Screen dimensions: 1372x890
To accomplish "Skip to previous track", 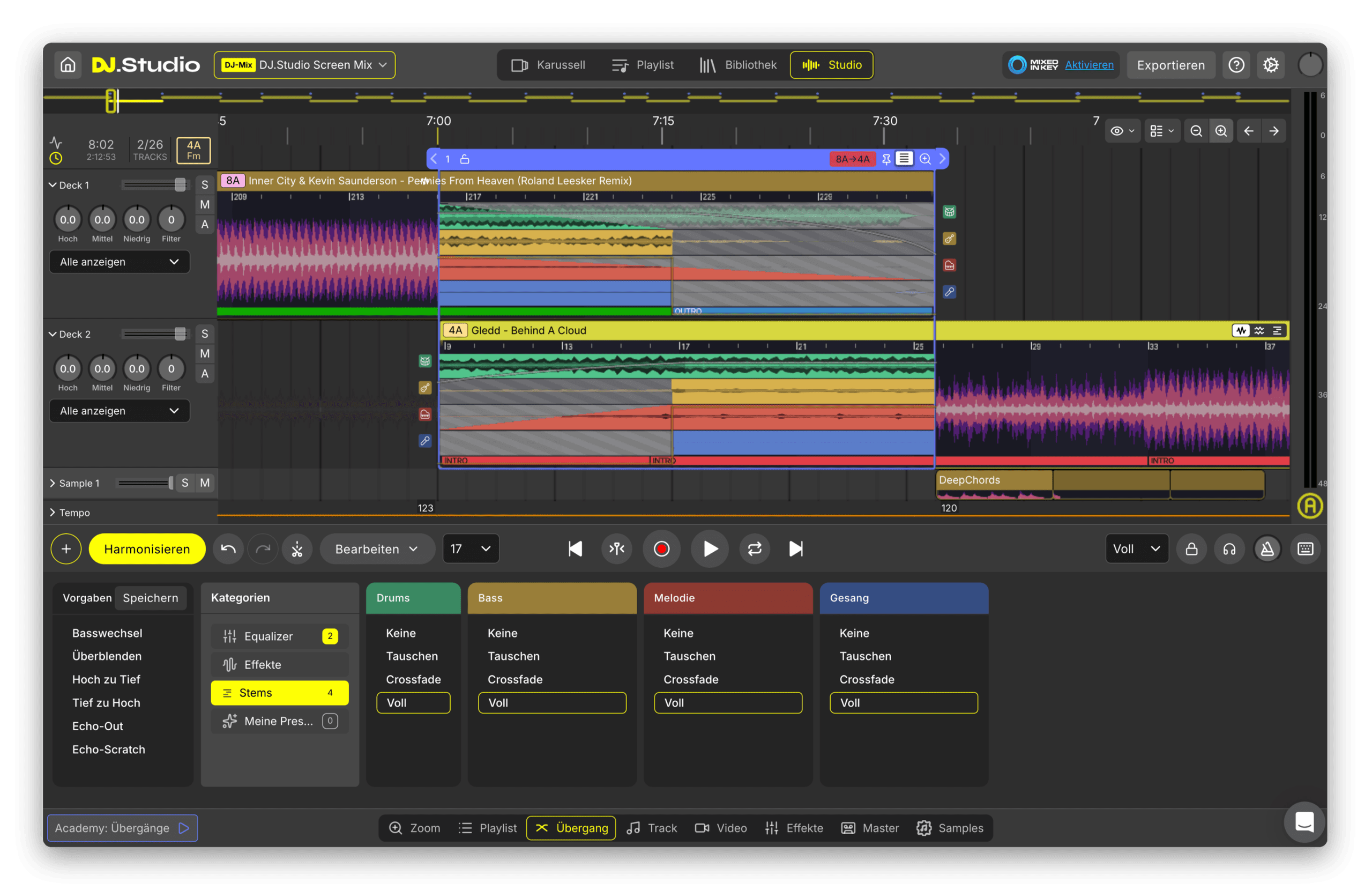I will (x=575, y=548).
